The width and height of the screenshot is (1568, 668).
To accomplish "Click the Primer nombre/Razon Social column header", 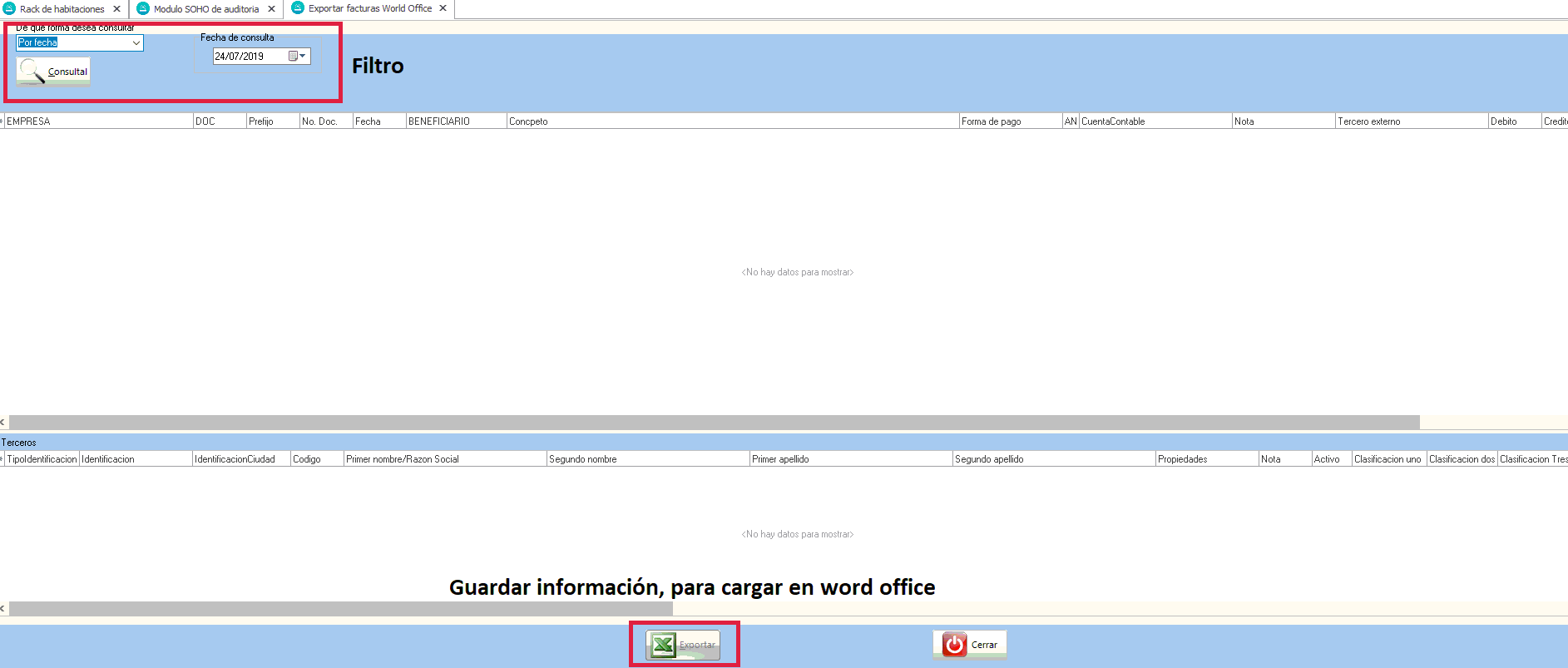I will pos(444,459).
